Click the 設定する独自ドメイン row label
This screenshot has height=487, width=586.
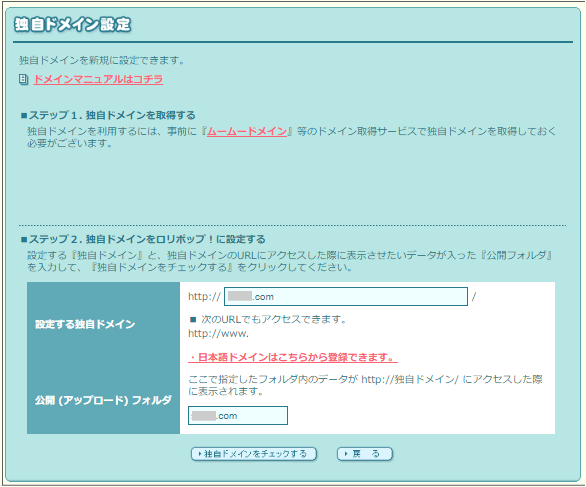click(85, 324)
